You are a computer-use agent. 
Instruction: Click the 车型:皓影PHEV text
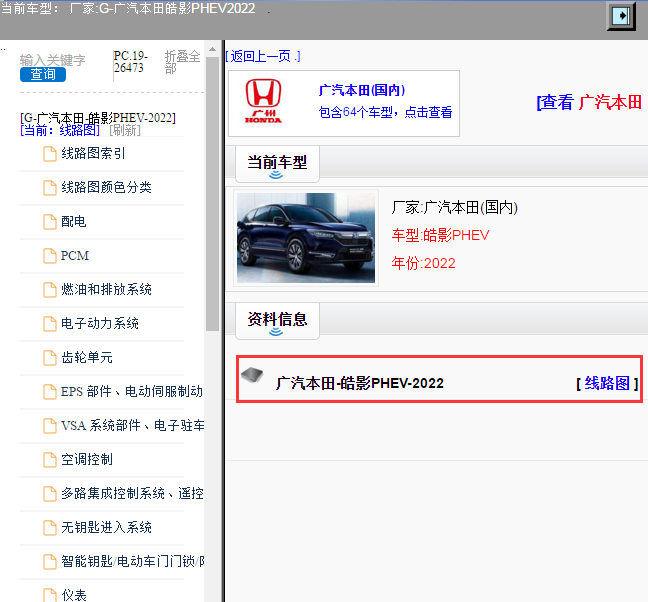(441, 235)
